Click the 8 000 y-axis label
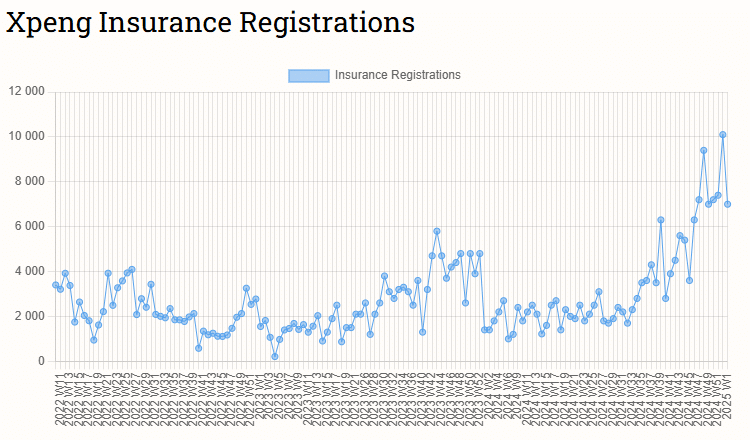750x440 pixels. click(29, 181)
